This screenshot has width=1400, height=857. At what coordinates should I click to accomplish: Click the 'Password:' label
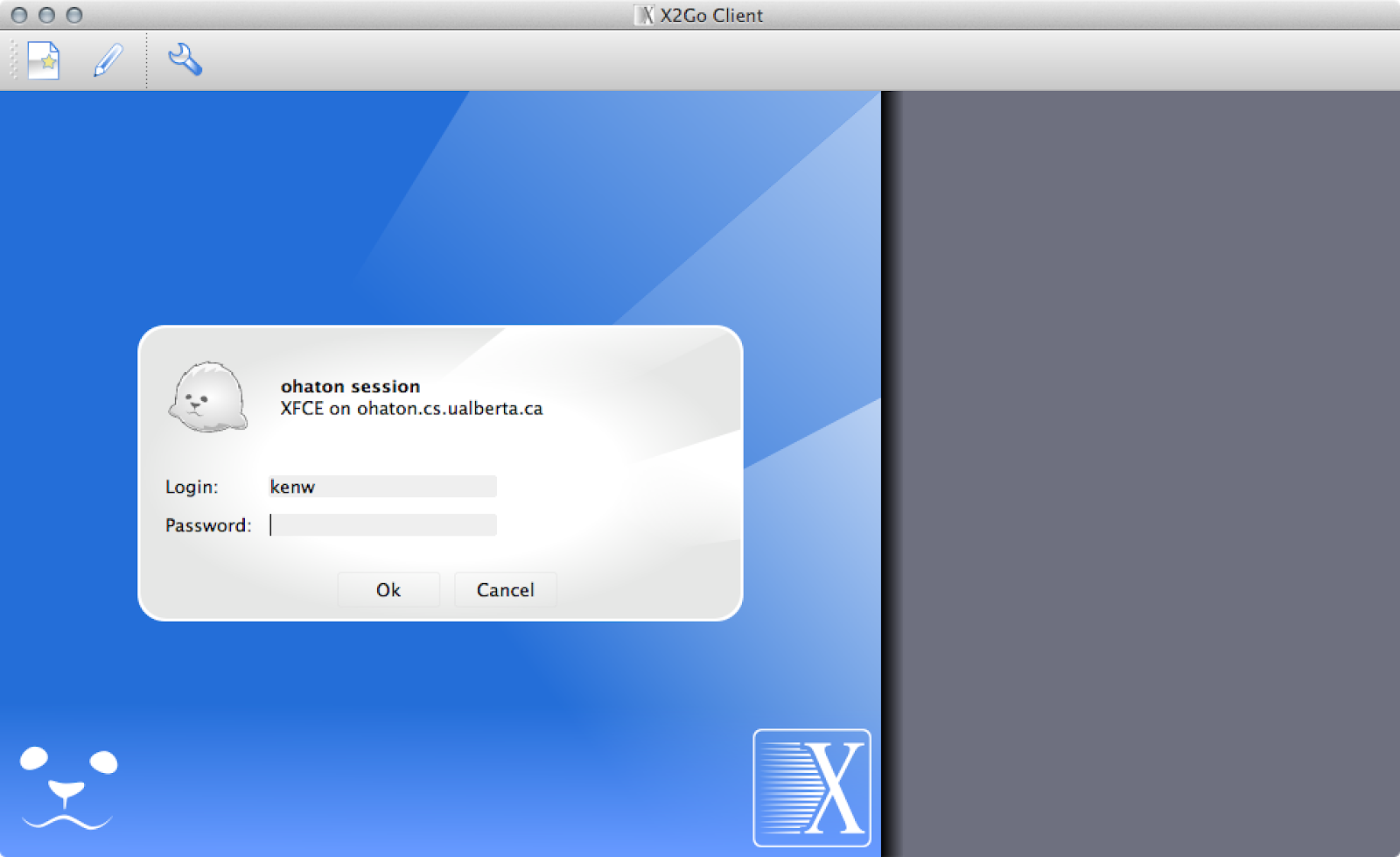(x=207, y=525)
